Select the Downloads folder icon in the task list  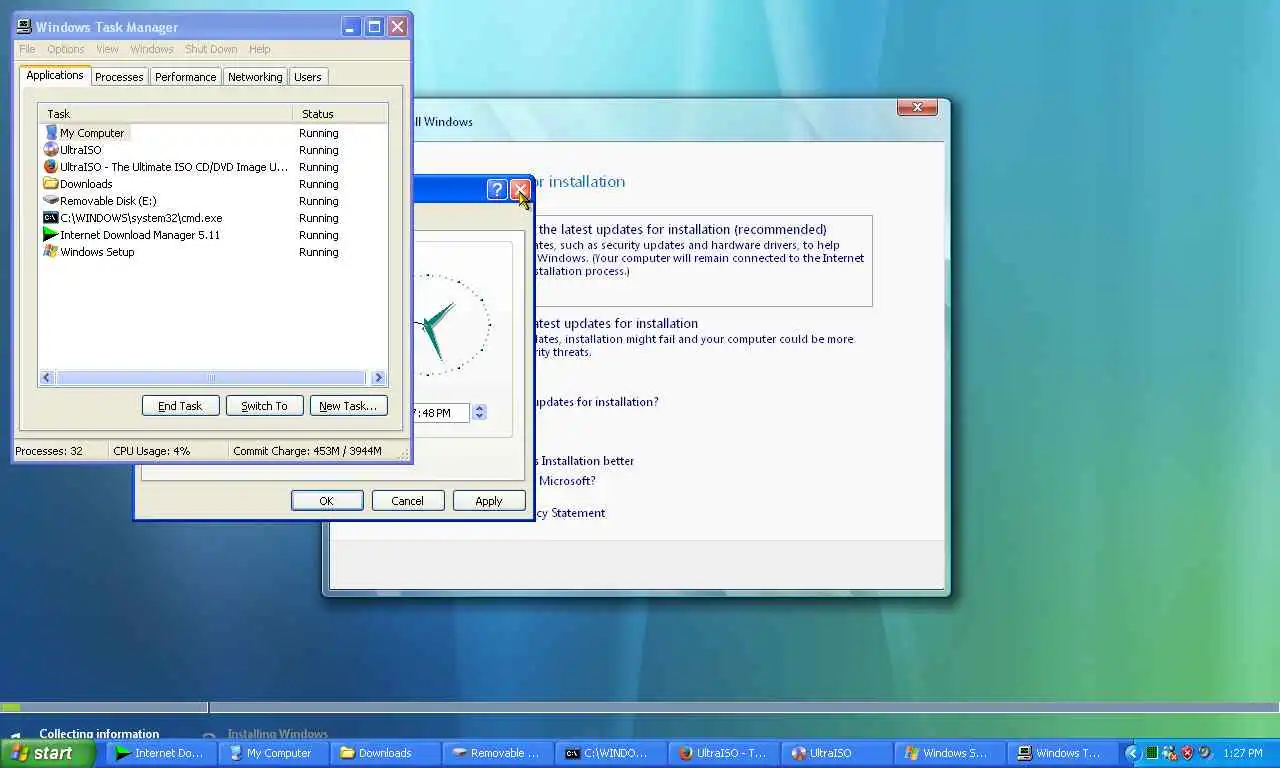[51, 184]
